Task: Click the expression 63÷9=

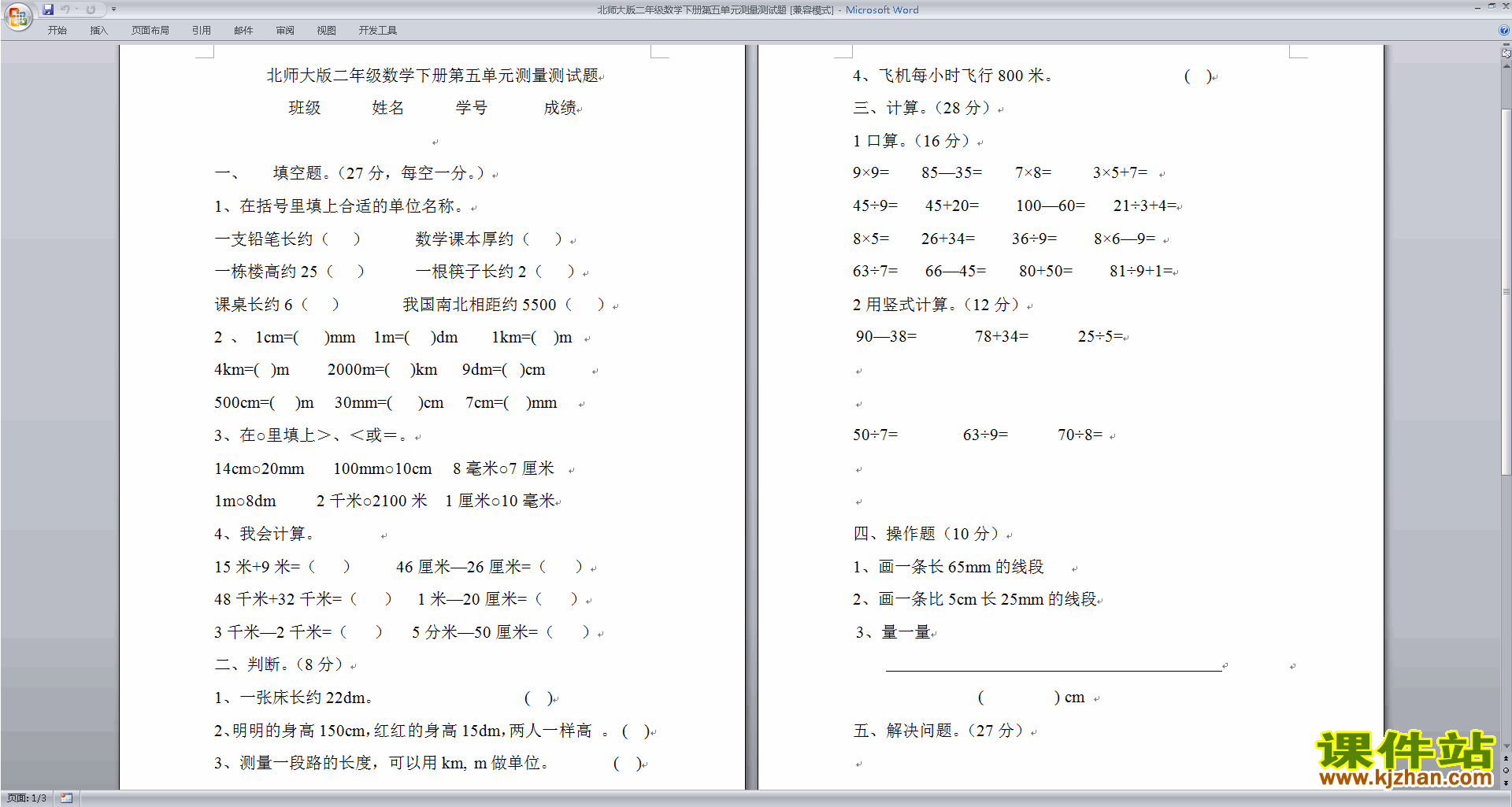Action: coord(985,435)
